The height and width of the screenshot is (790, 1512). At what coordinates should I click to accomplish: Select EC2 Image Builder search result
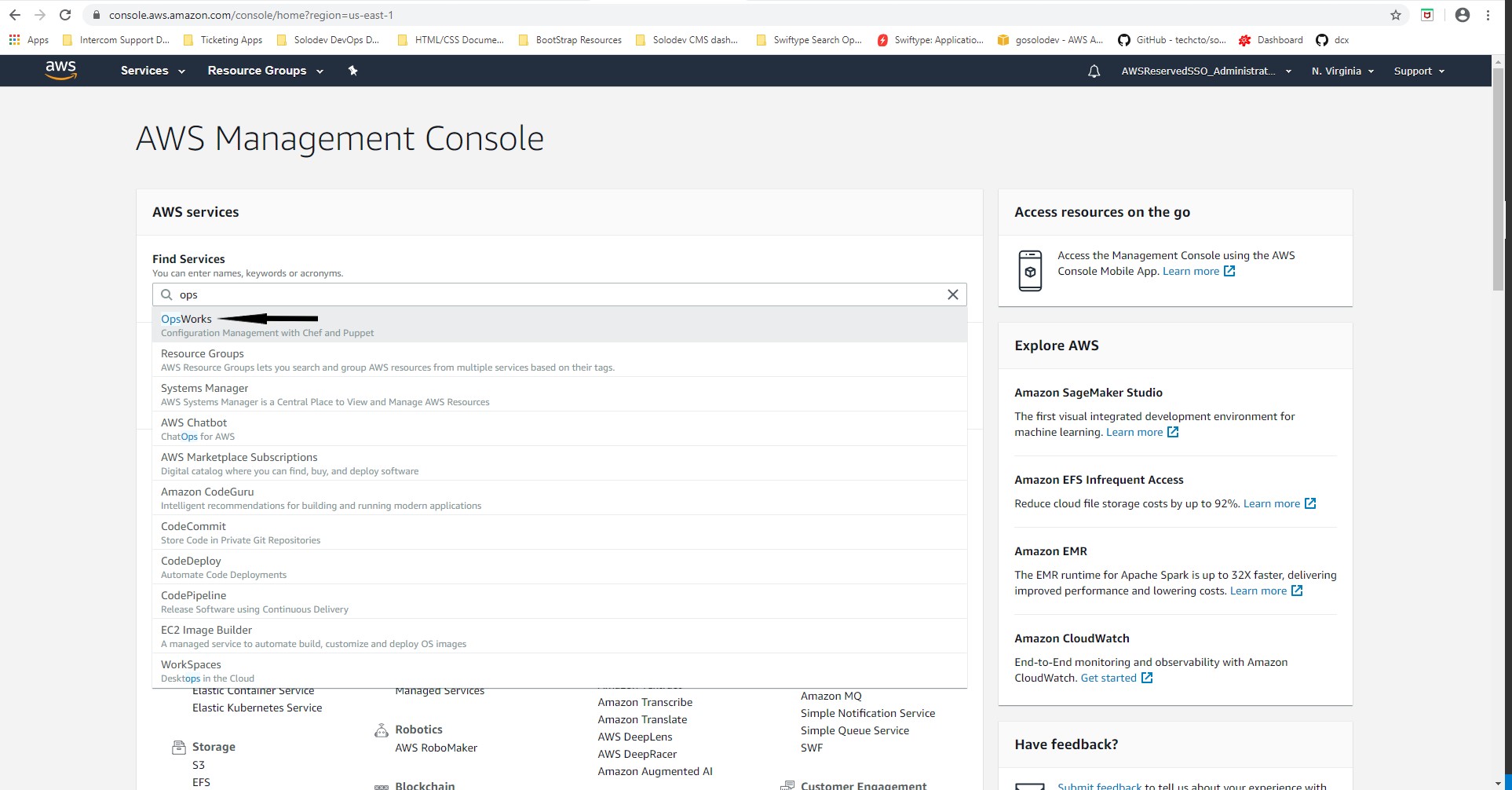pyautogui.click(x=560, y=636)
